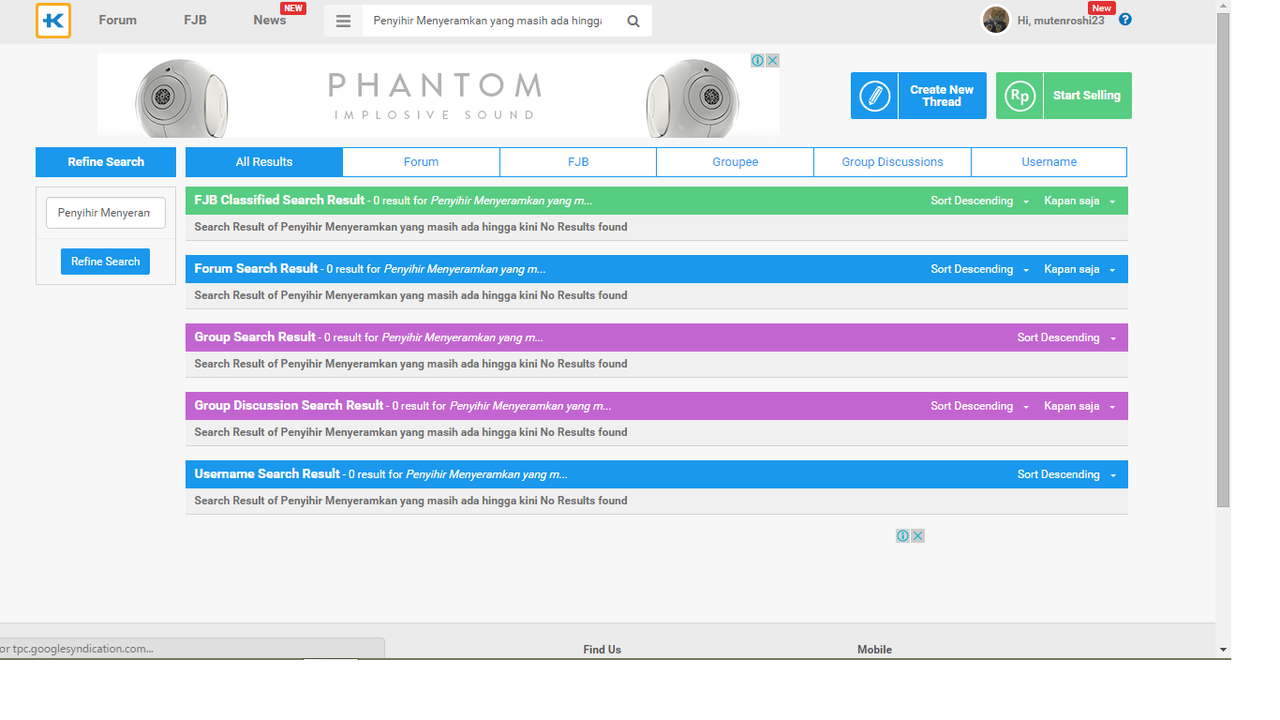Click the pencil icon on Create New Thread
The height and width of the screenshot is (720, 1280).
[x=875, y=96]
